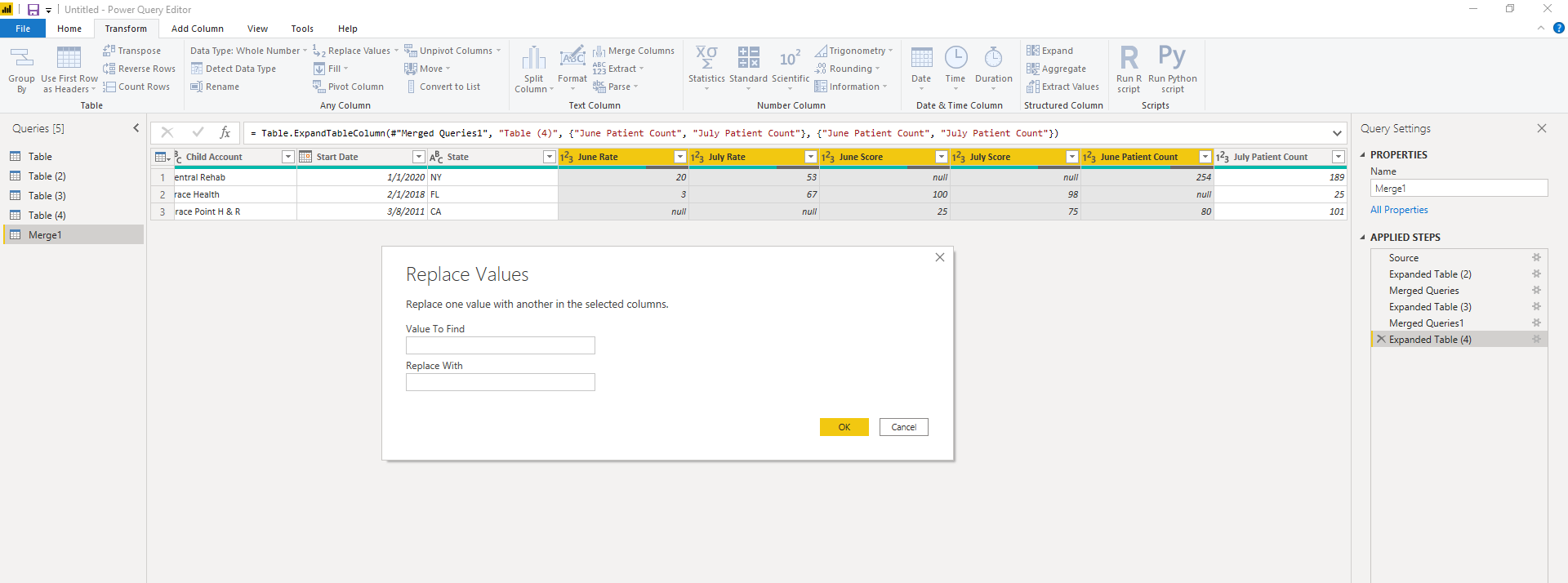Click the query Name field
Viewport: 1568px width, 583px height.
tap(1459, 189)
